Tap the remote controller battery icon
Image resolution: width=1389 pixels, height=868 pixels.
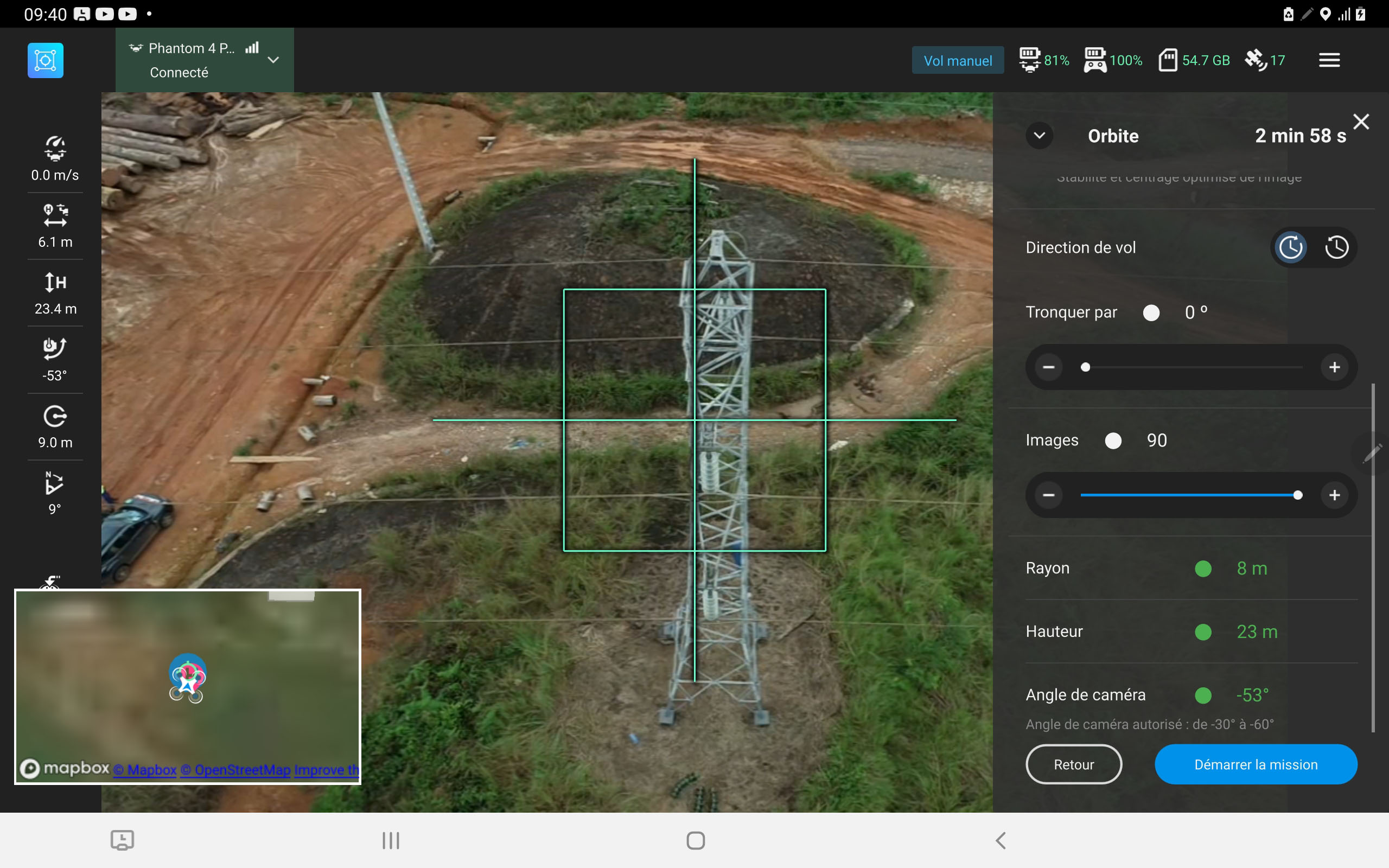point(1094,60)
